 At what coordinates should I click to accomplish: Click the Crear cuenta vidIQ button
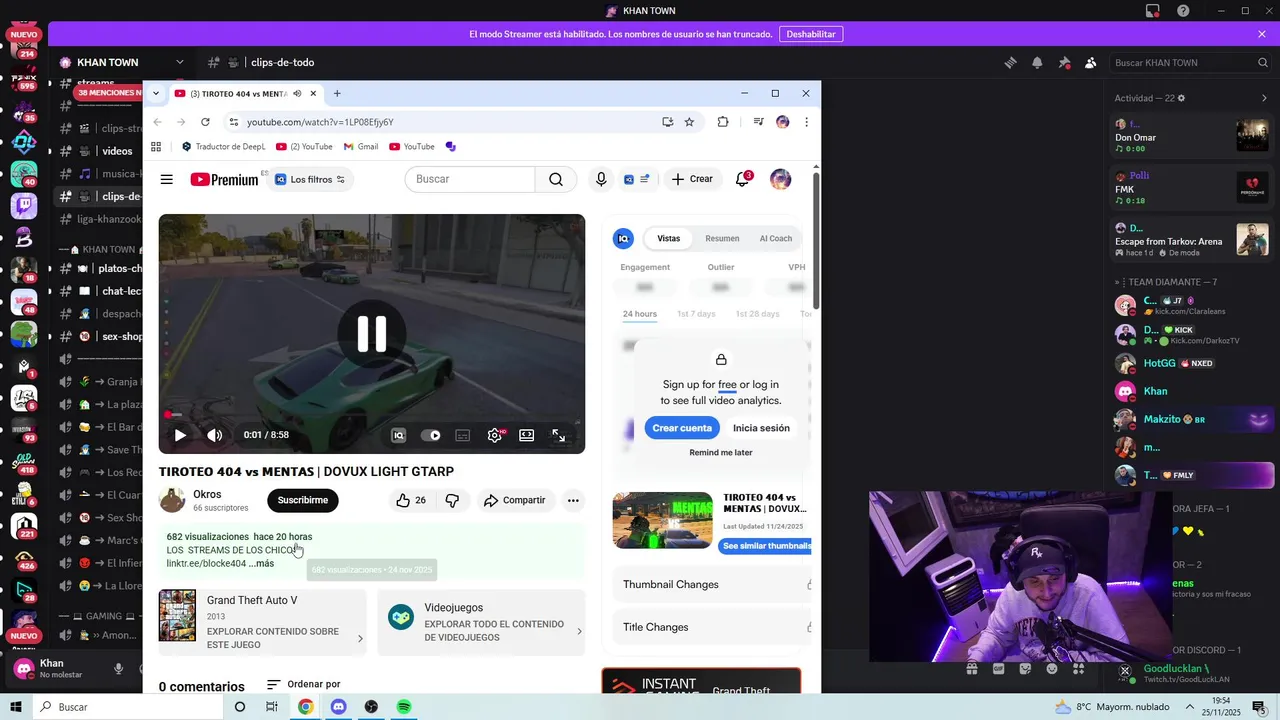click(682, 428)
